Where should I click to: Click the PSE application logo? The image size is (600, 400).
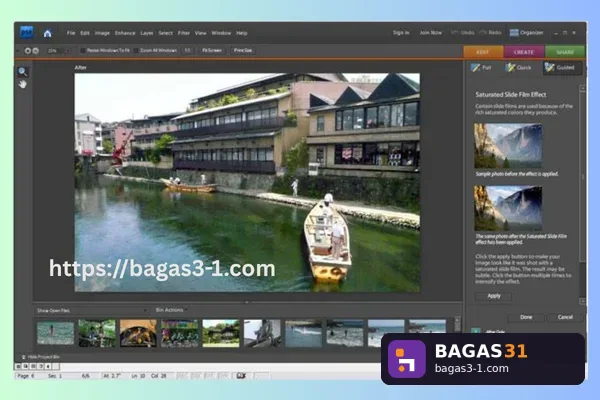[26, 33]
